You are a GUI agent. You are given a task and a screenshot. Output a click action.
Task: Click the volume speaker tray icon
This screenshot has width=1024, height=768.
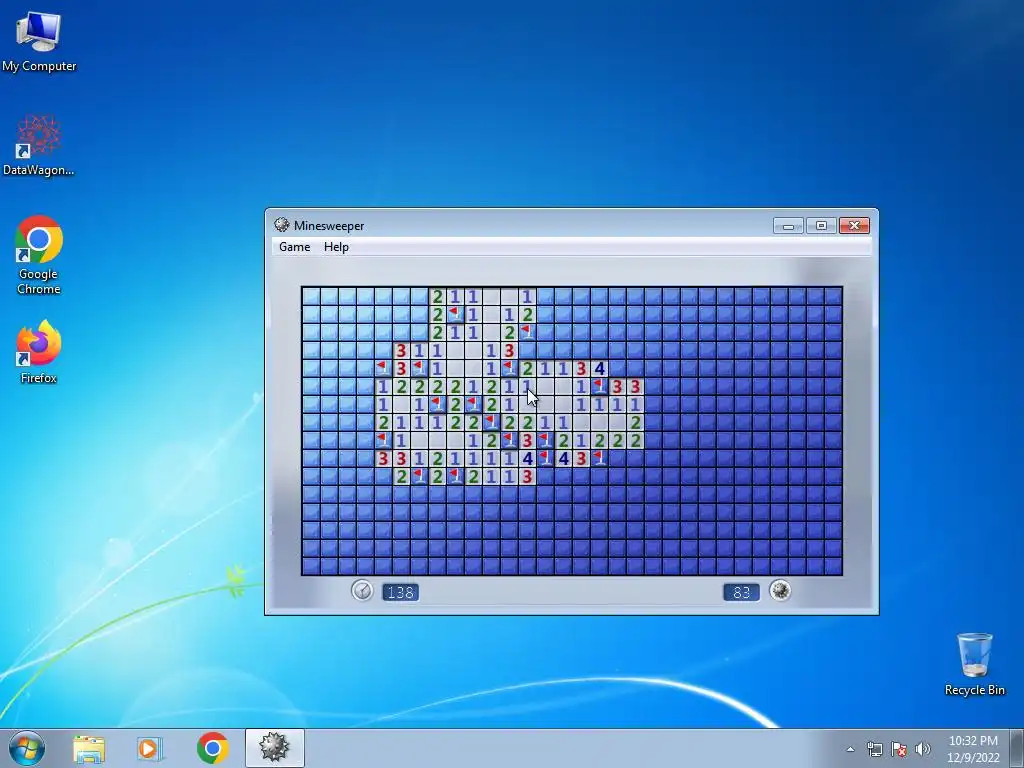click(x=923, y=749)
